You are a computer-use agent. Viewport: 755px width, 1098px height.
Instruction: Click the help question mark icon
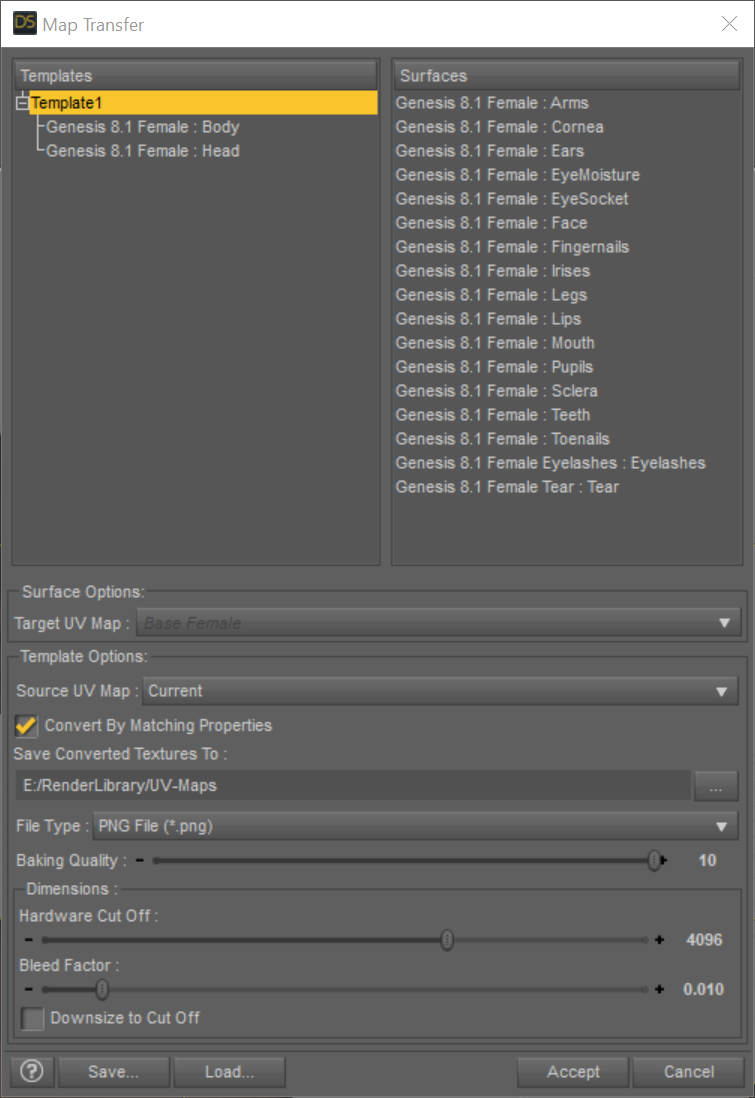[x=32, y=1071]
